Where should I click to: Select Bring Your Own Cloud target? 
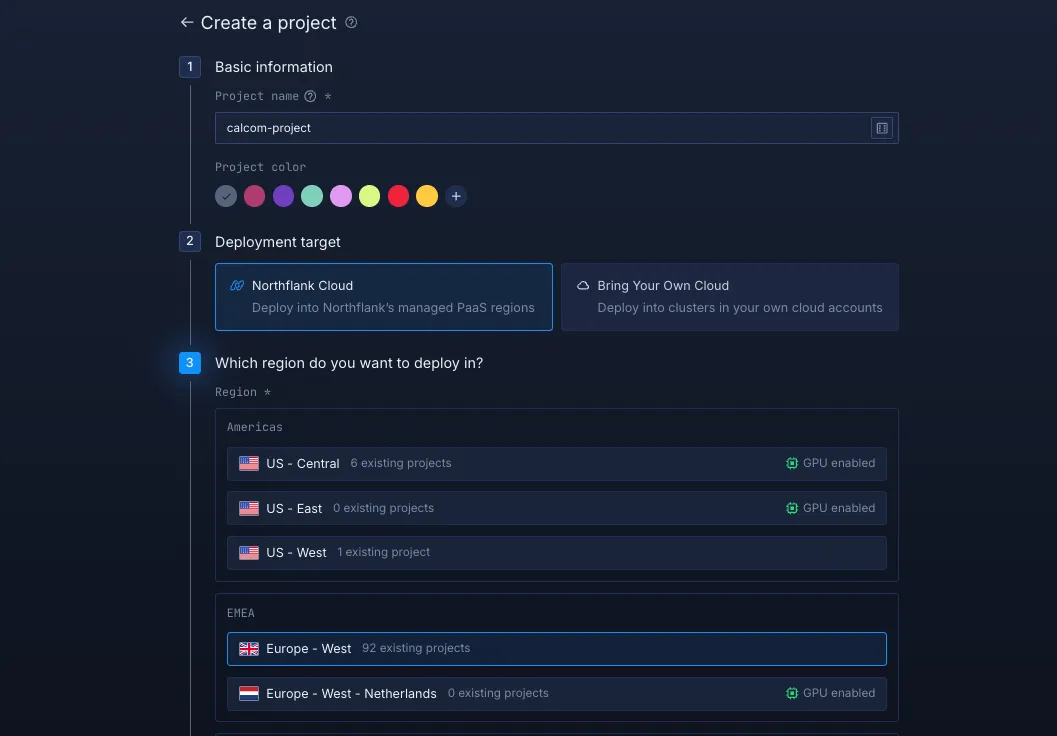coord(729,297)
